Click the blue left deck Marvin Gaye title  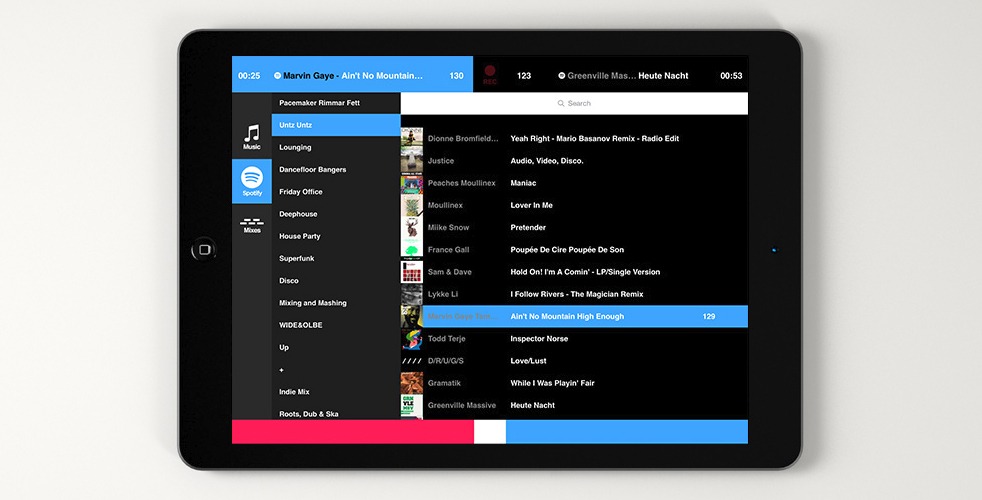click(x=353, y=76)
